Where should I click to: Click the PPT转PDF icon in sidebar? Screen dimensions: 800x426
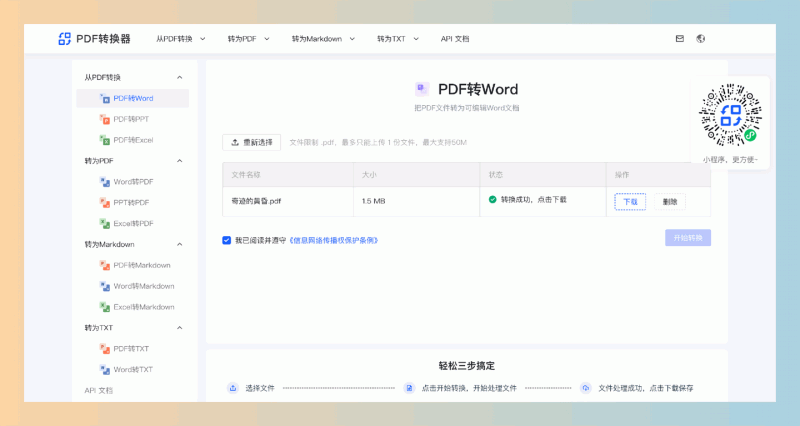tap(105, 203)
